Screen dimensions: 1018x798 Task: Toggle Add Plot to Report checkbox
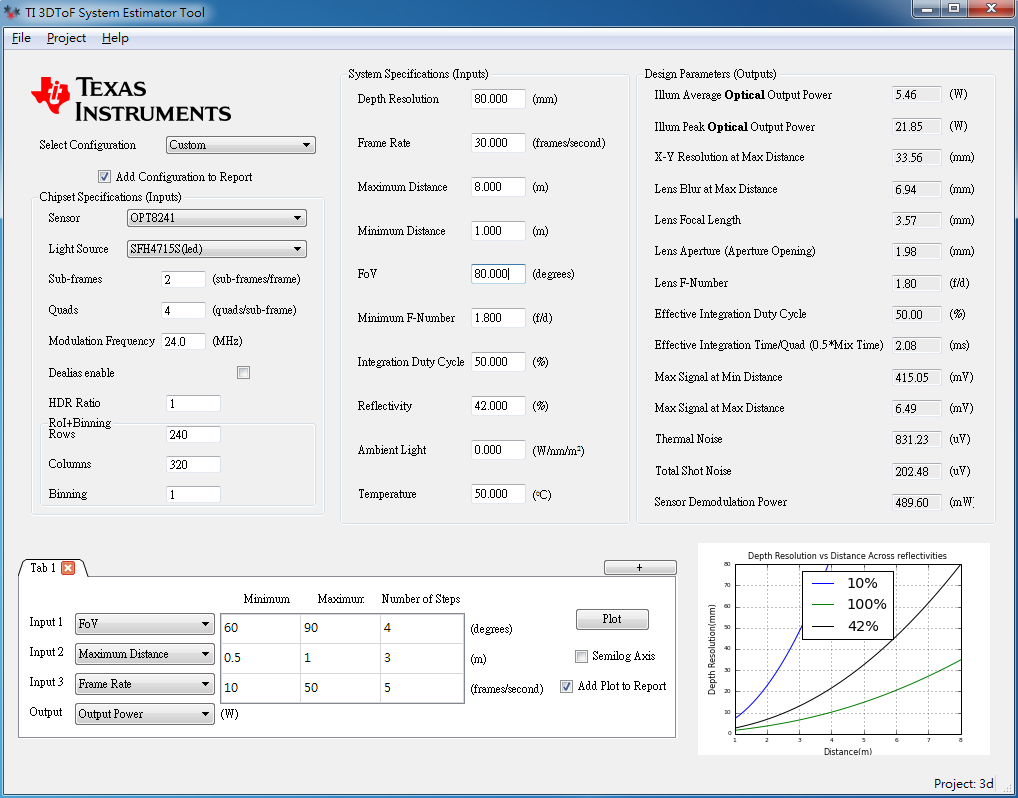(x=566, y=686)
